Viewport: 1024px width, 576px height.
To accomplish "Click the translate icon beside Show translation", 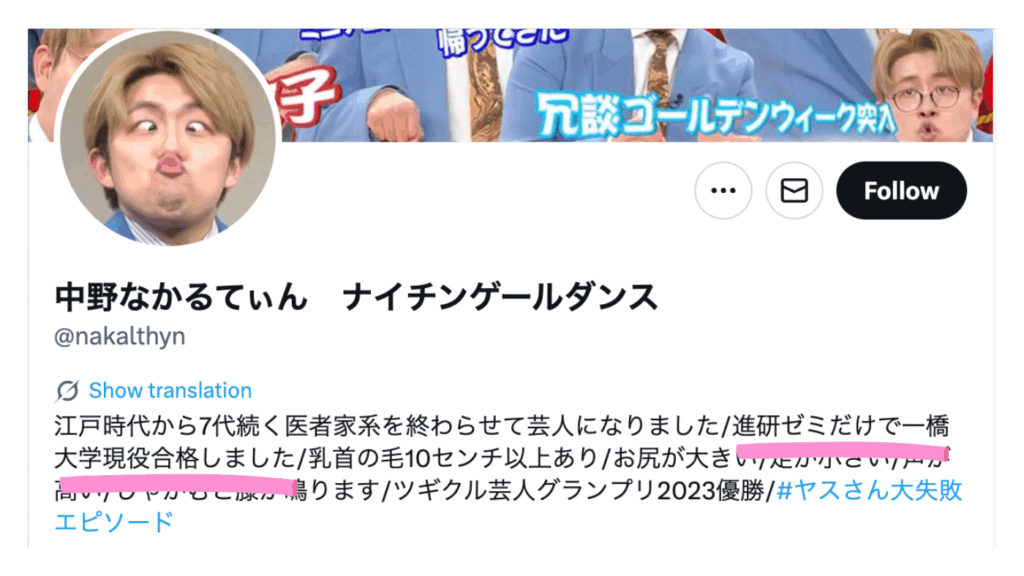I will (x=67, y=391).
